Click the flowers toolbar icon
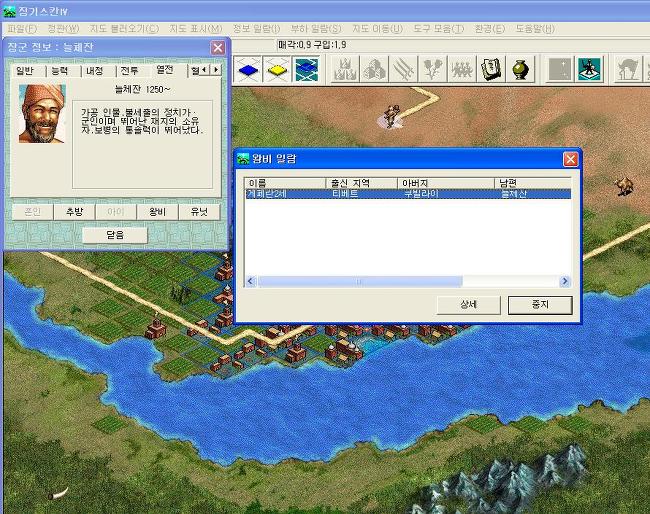The height and width of the screenshot is (514, 650). point(433,69)
